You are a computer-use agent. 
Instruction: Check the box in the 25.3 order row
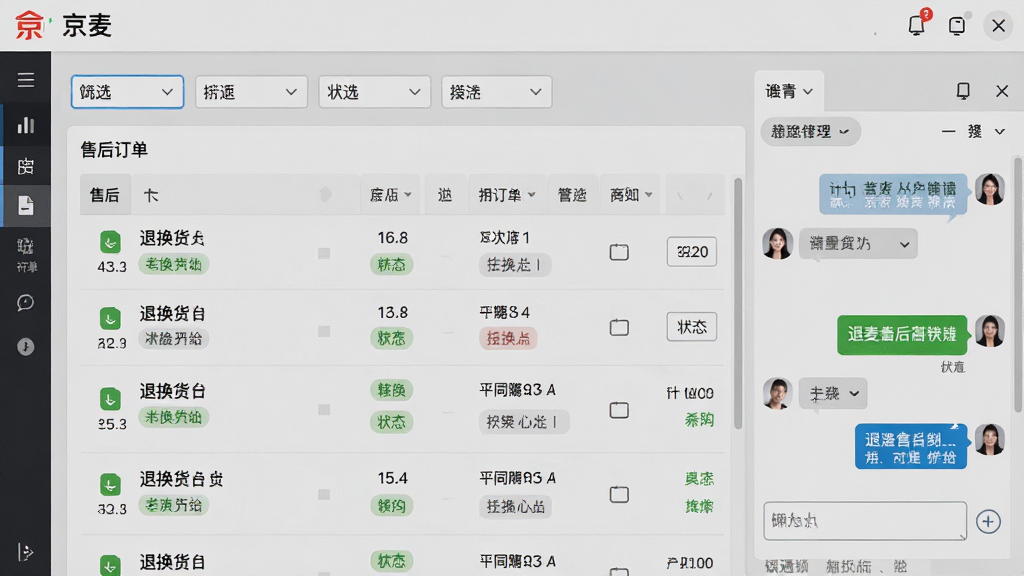tap(619, 410)
